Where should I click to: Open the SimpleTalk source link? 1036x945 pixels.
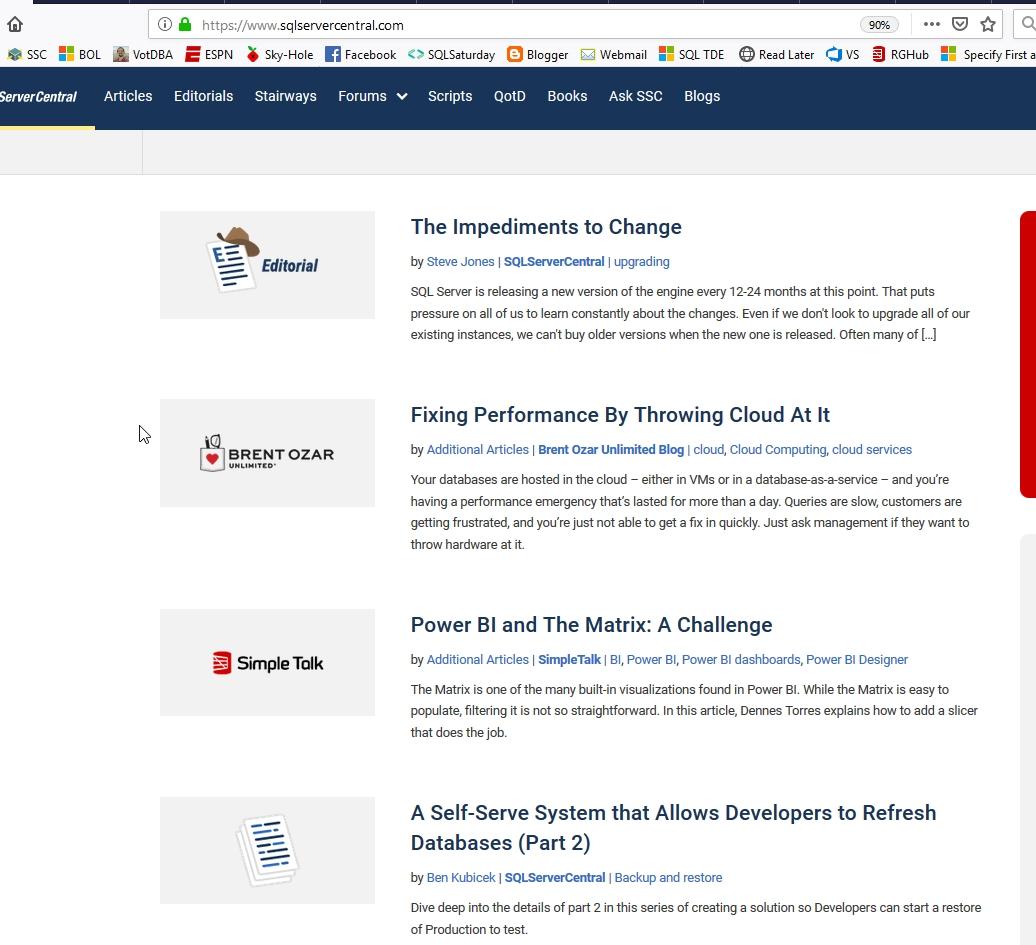click(x=569, y=660)
